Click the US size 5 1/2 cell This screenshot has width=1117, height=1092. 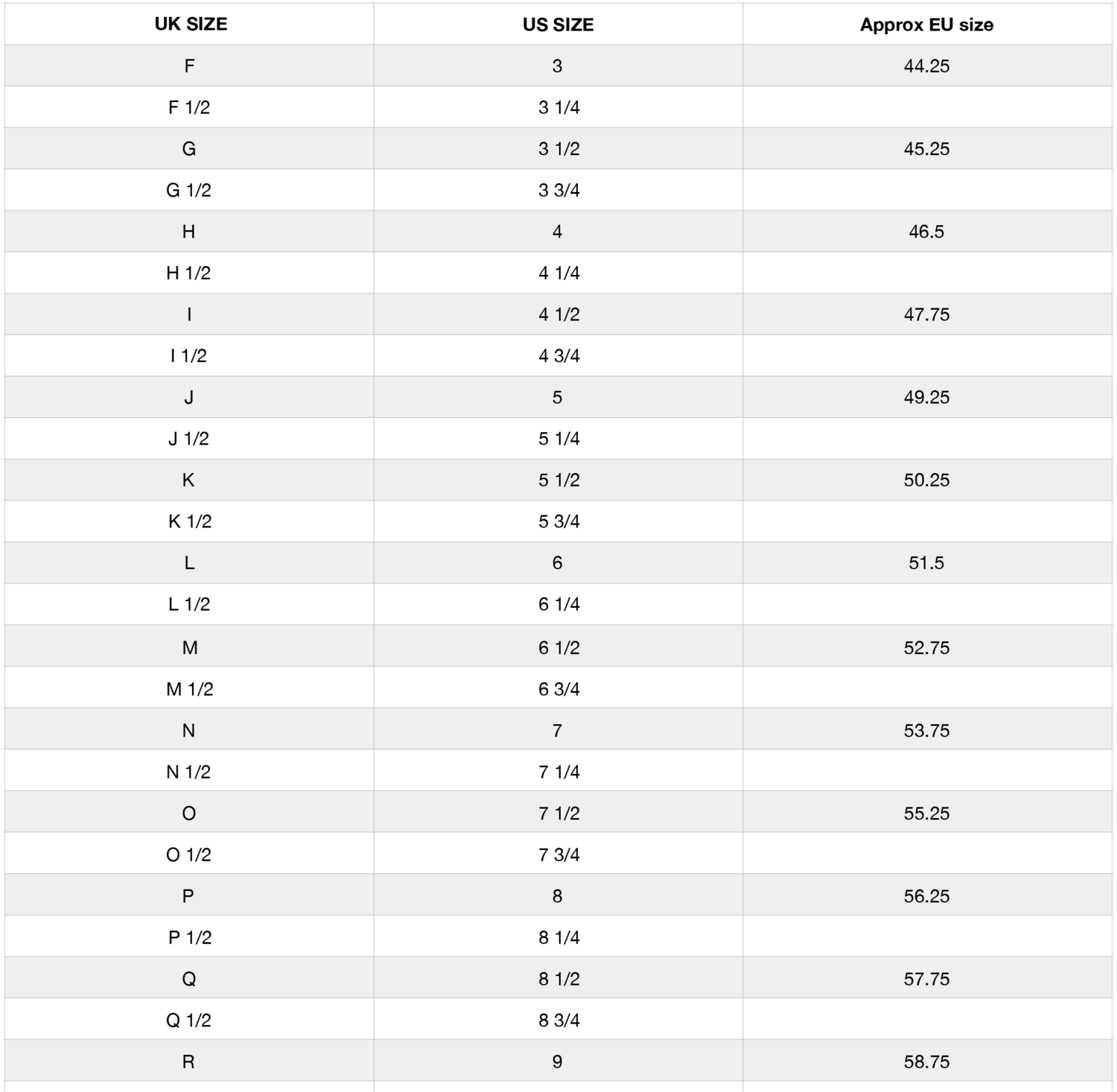[558, 480]
